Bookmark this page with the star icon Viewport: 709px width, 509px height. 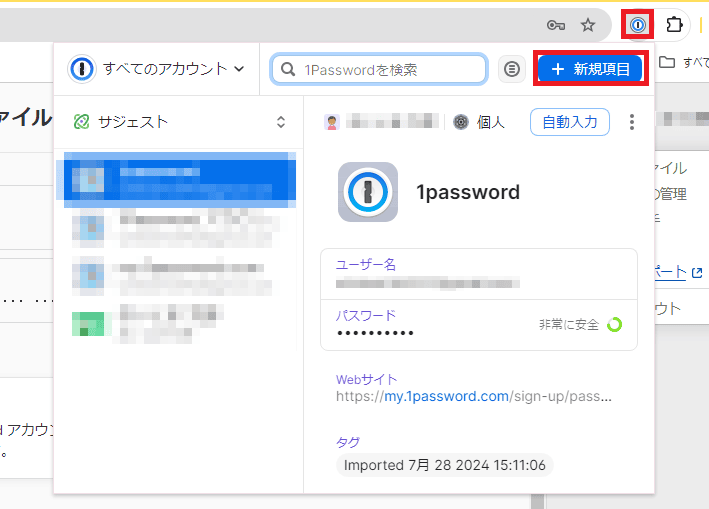click(x=587, y=25)
